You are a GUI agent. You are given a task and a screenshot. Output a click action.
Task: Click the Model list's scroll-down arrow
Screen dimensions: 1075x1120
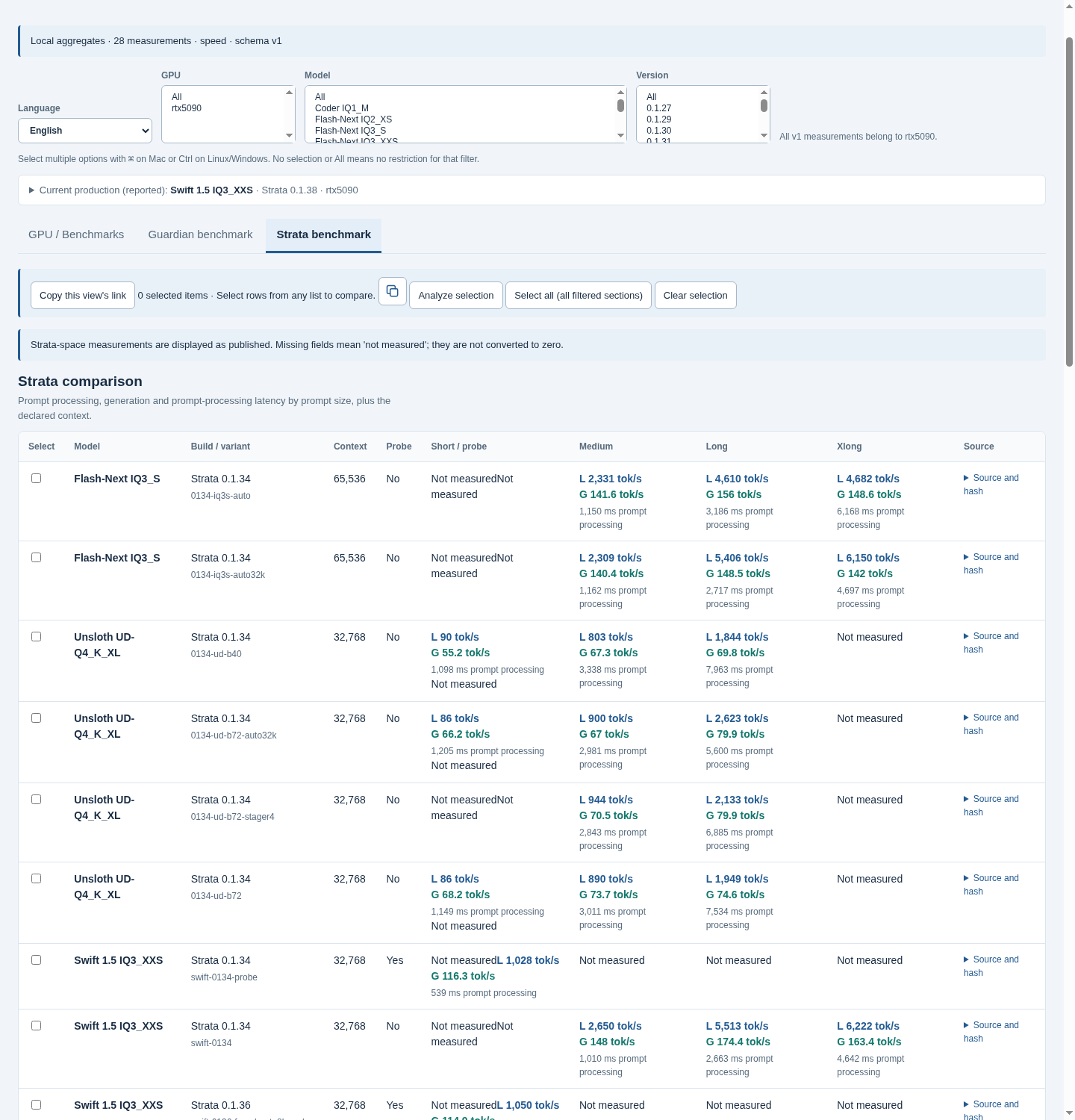pyautogui.click(x=620, y=136)
